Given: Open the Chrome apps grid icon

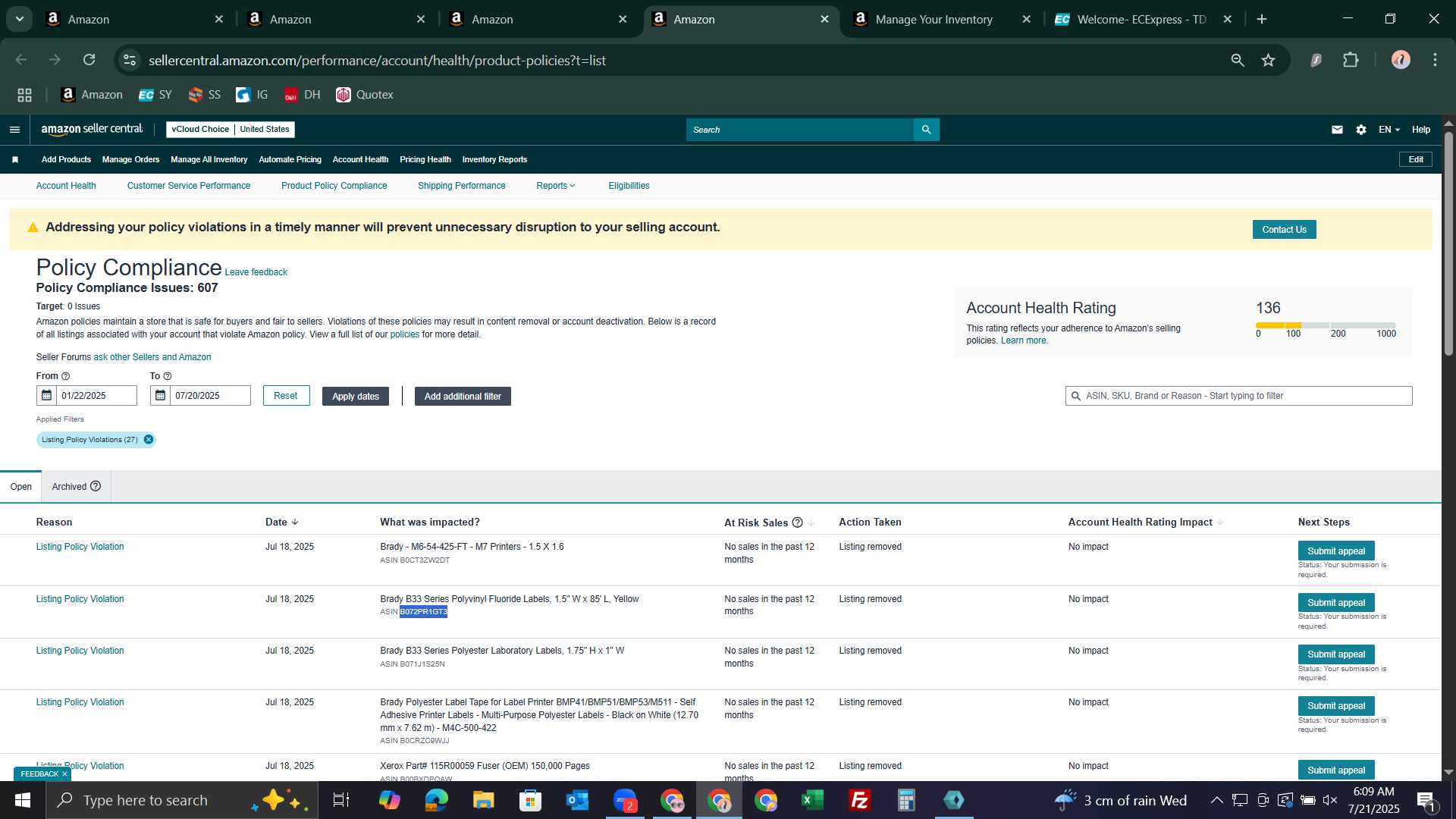Looking at the screenshot, I should tap(24, 95).
